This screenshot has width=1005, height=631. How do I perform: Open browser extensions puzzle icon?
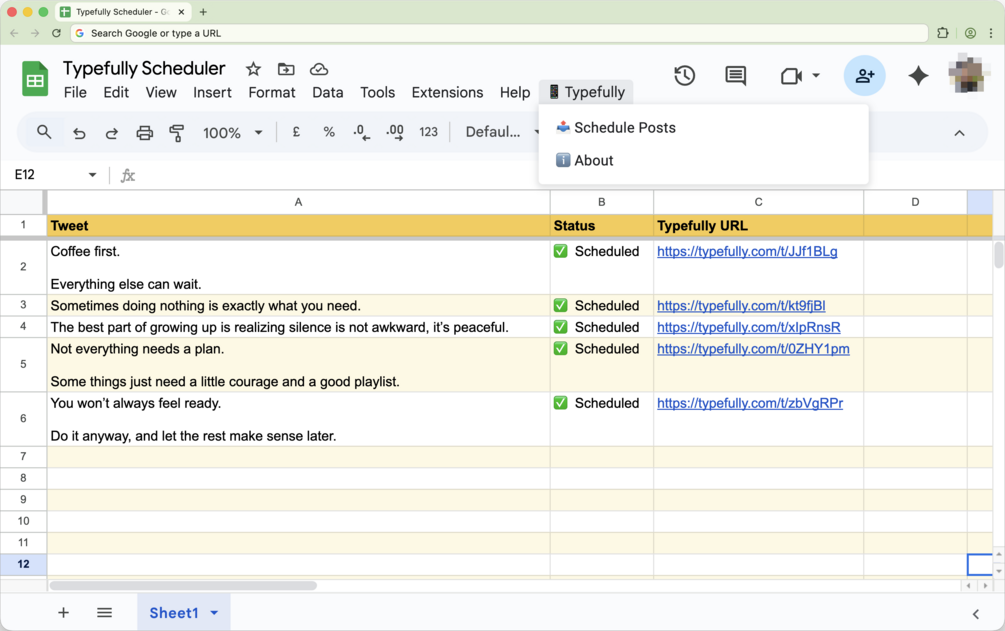coord(942,33)
